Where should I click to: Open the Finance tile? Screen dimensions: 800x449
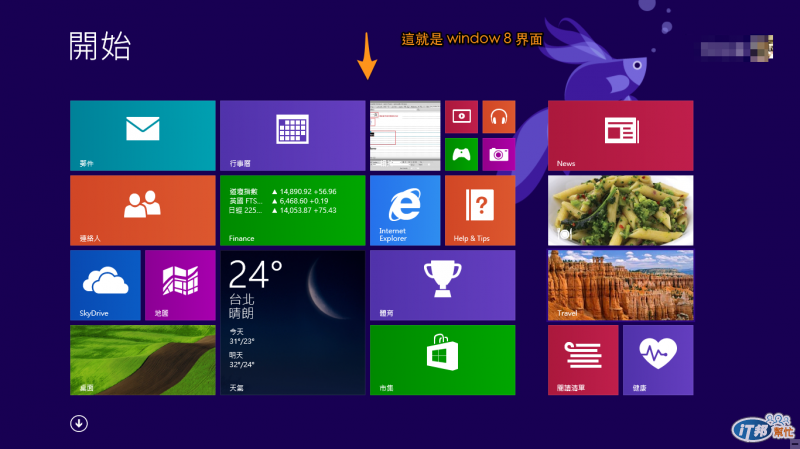(292, 210)
